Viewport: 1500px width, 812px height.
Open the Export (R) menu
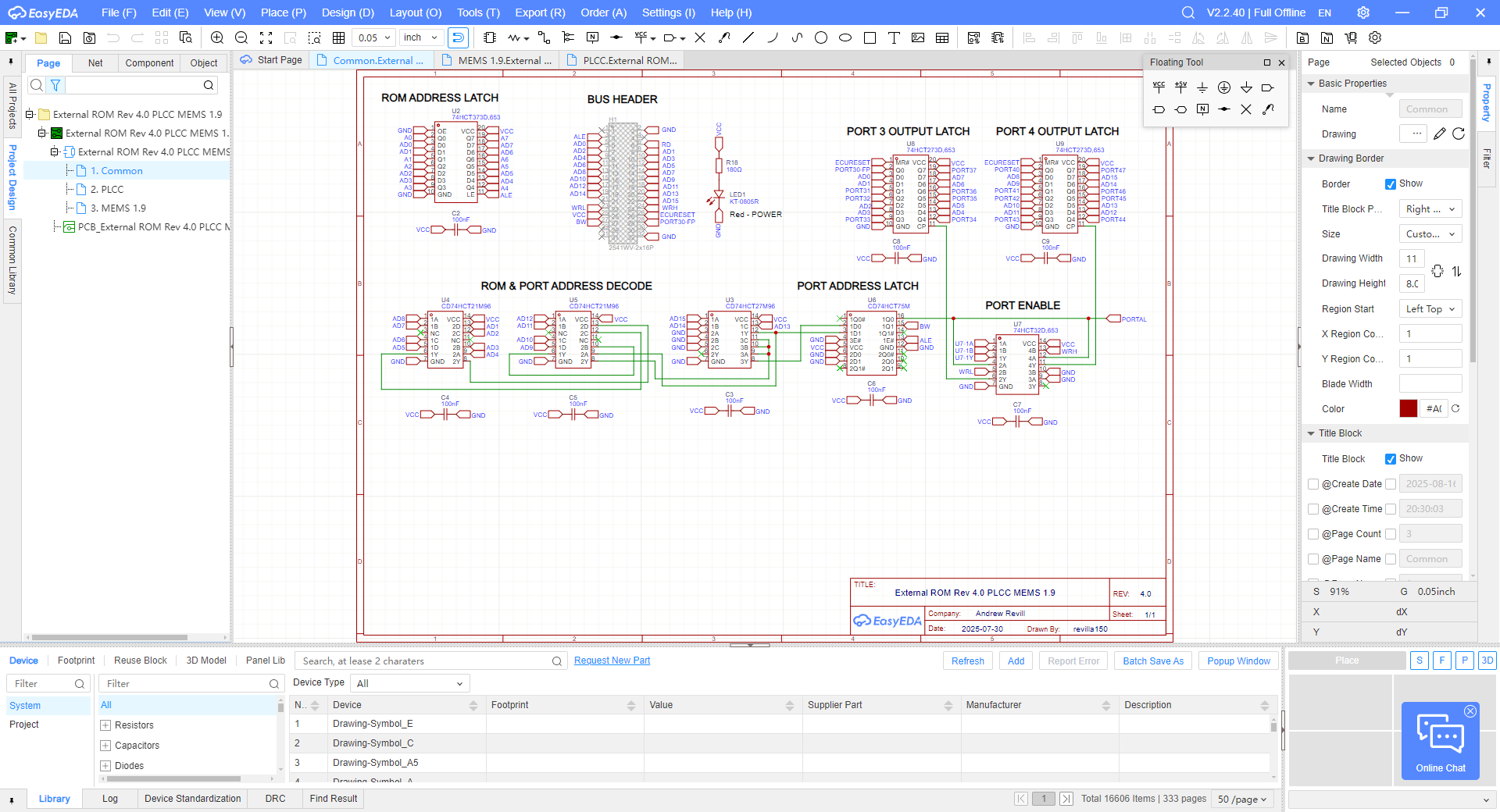point(540,12)
